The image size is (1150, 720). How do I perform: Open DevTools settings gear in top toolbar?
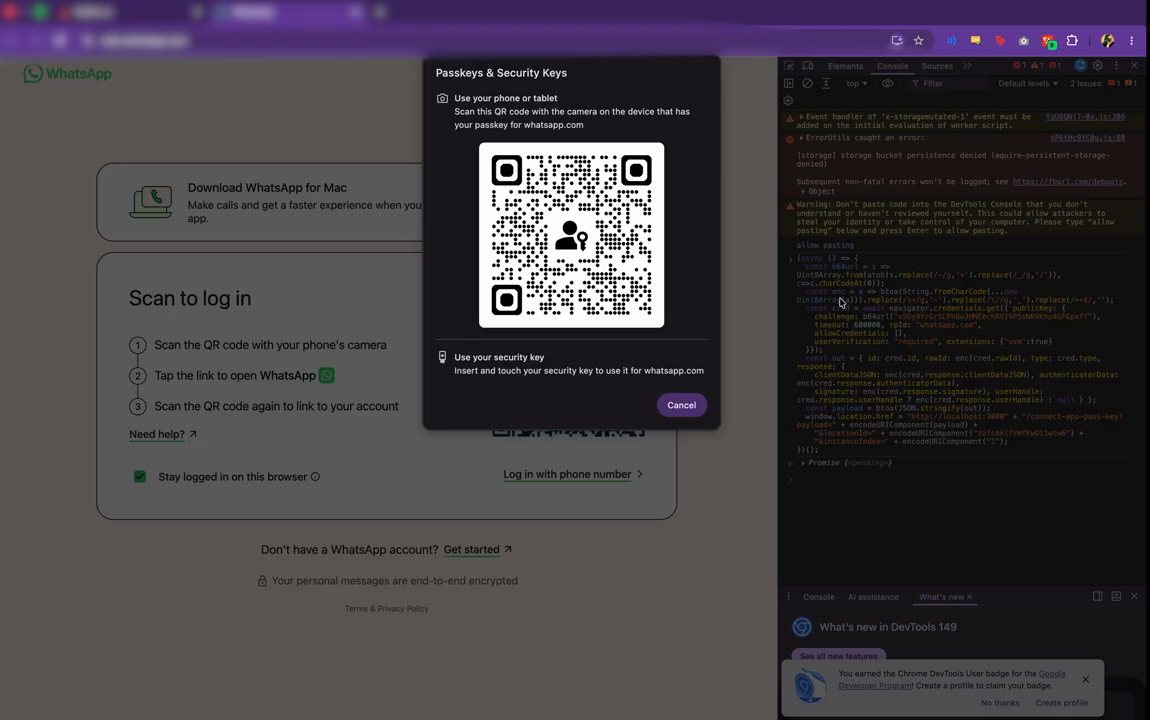coord(1098,65)
